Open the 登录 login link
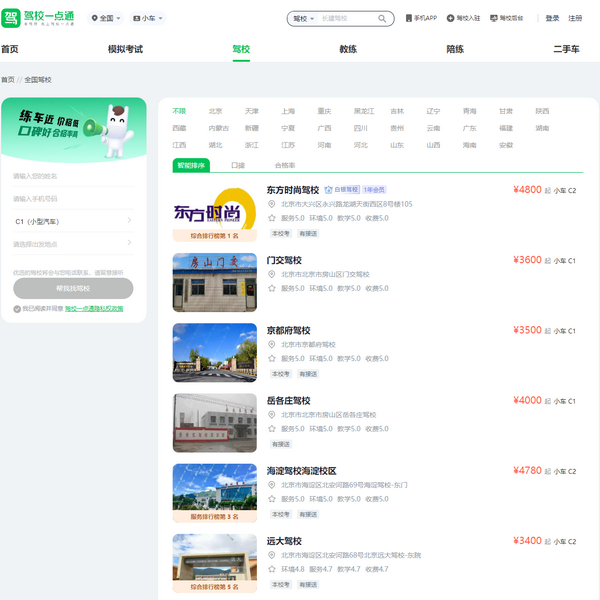 (553, 18)
